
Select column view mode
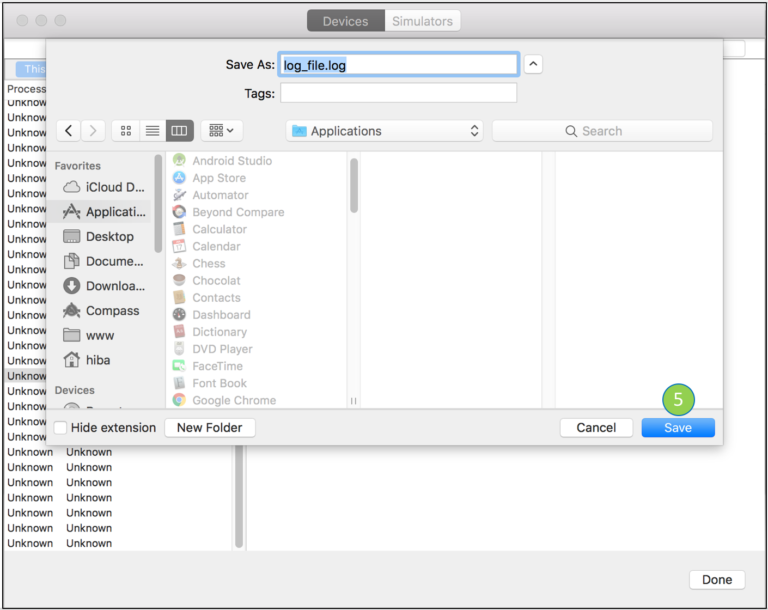pos(179,131)
